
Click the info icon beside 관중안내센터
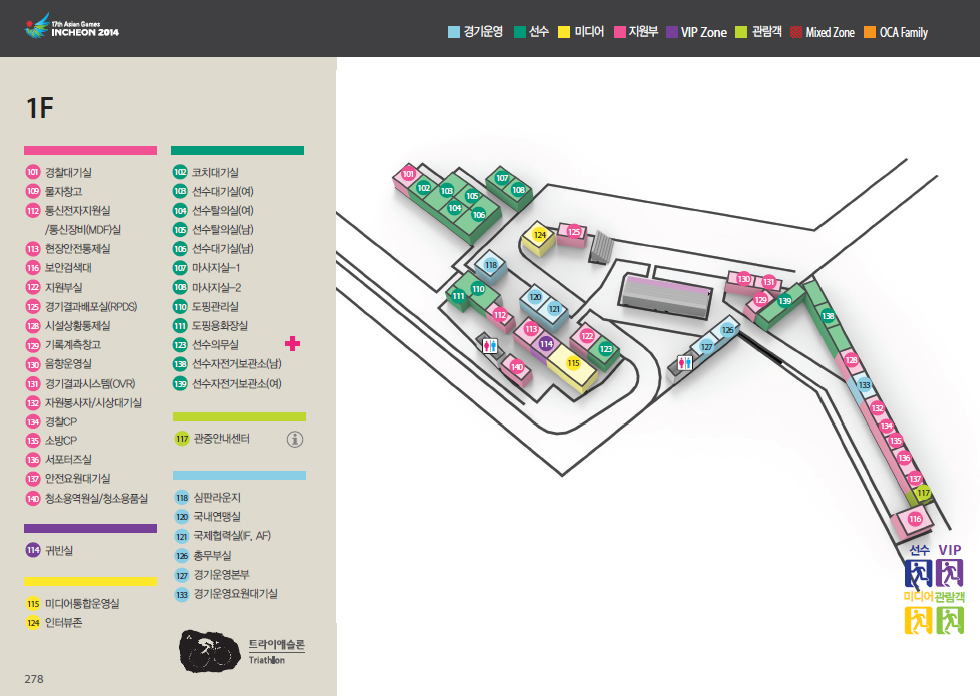tap(295, 440)
